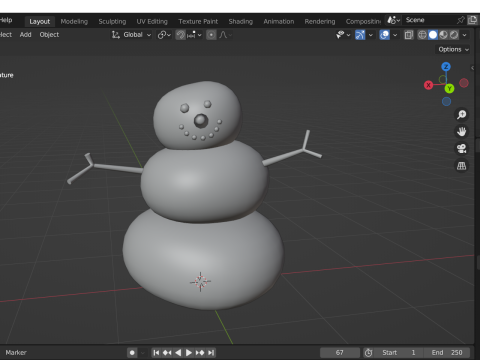Click the move view hand icon
This screenshot has height=360, width=480.
tap(462, 132)
